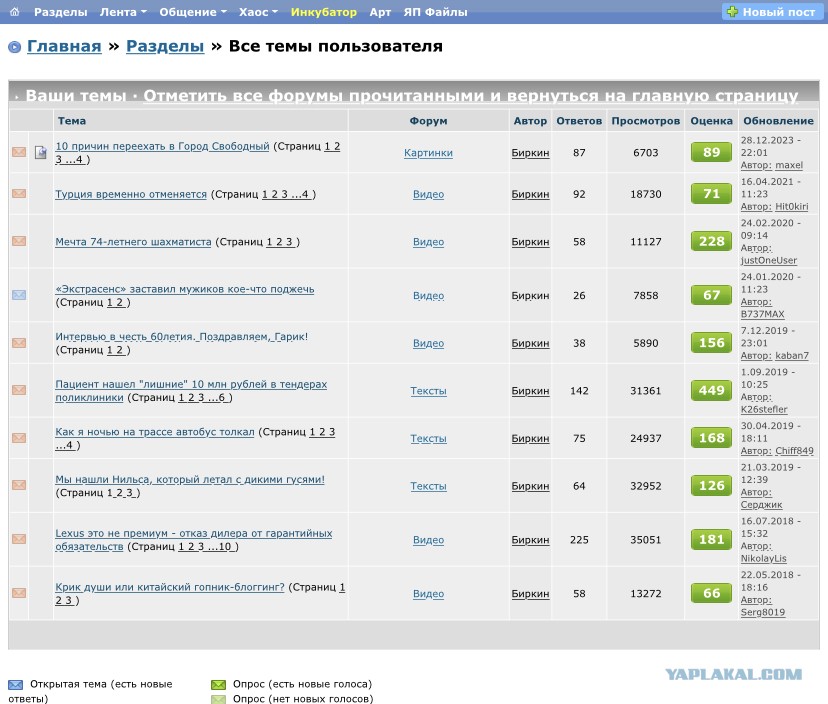The image size is (828, 704).
Task: Open Разделы in the top menu
Action: click(61, 12)
